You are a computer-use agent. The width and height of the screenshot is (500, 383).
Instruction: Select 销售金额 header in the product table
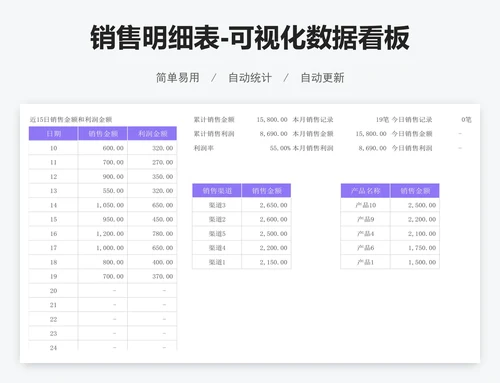point(415,191)
